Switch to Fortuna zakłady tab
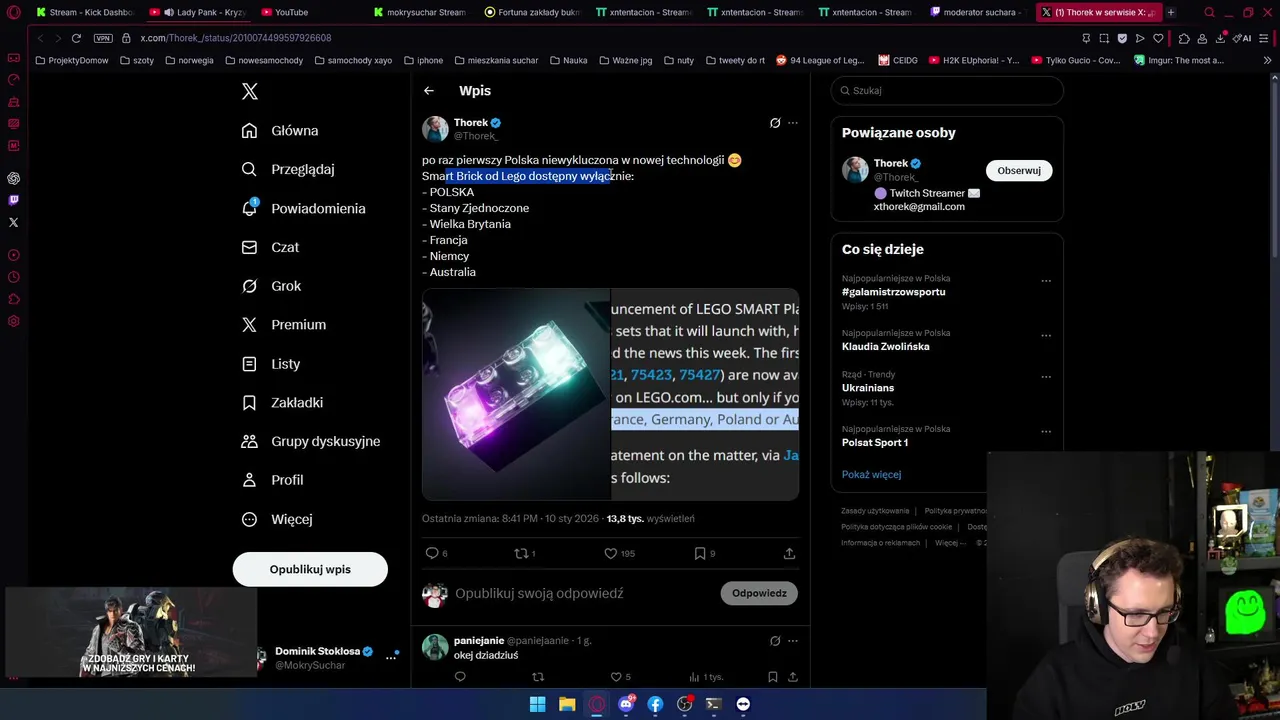 point(532,12)
